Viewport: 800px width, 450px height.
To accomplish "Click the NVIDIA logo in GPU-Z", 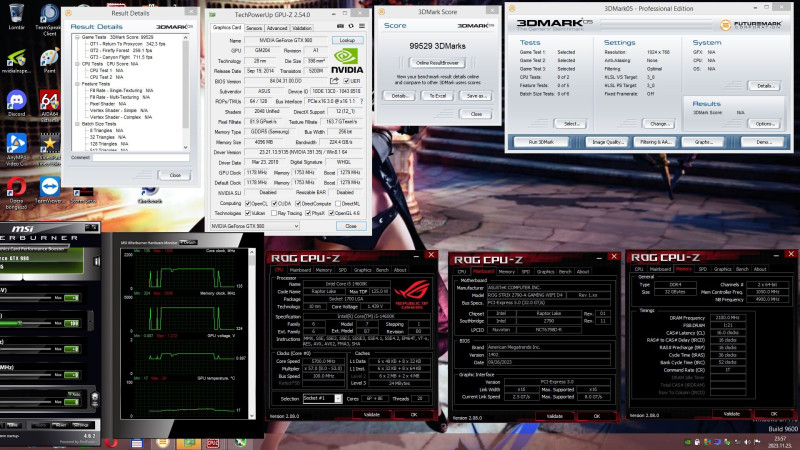I will pos(347,61).
